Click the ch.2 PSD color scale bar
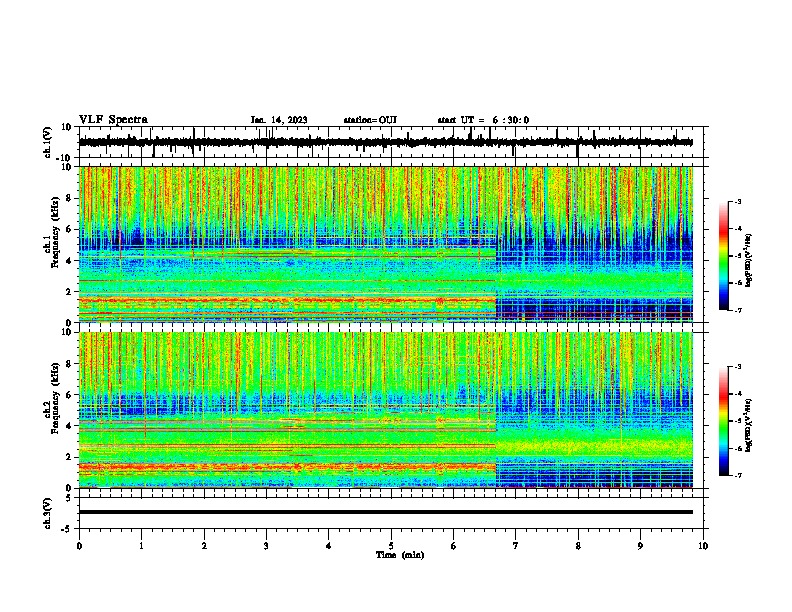 [724, 421]
